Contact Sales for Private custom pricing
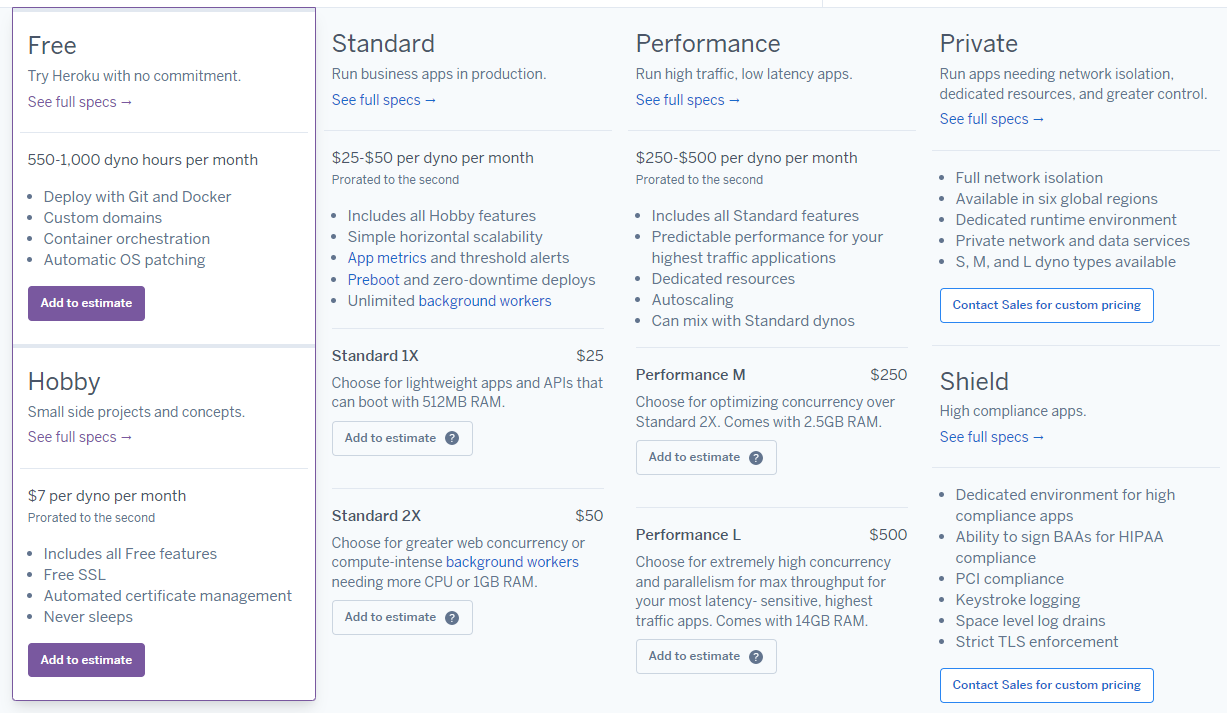The width and height of the screenshot is (1227, 713). click(1046, 305)
